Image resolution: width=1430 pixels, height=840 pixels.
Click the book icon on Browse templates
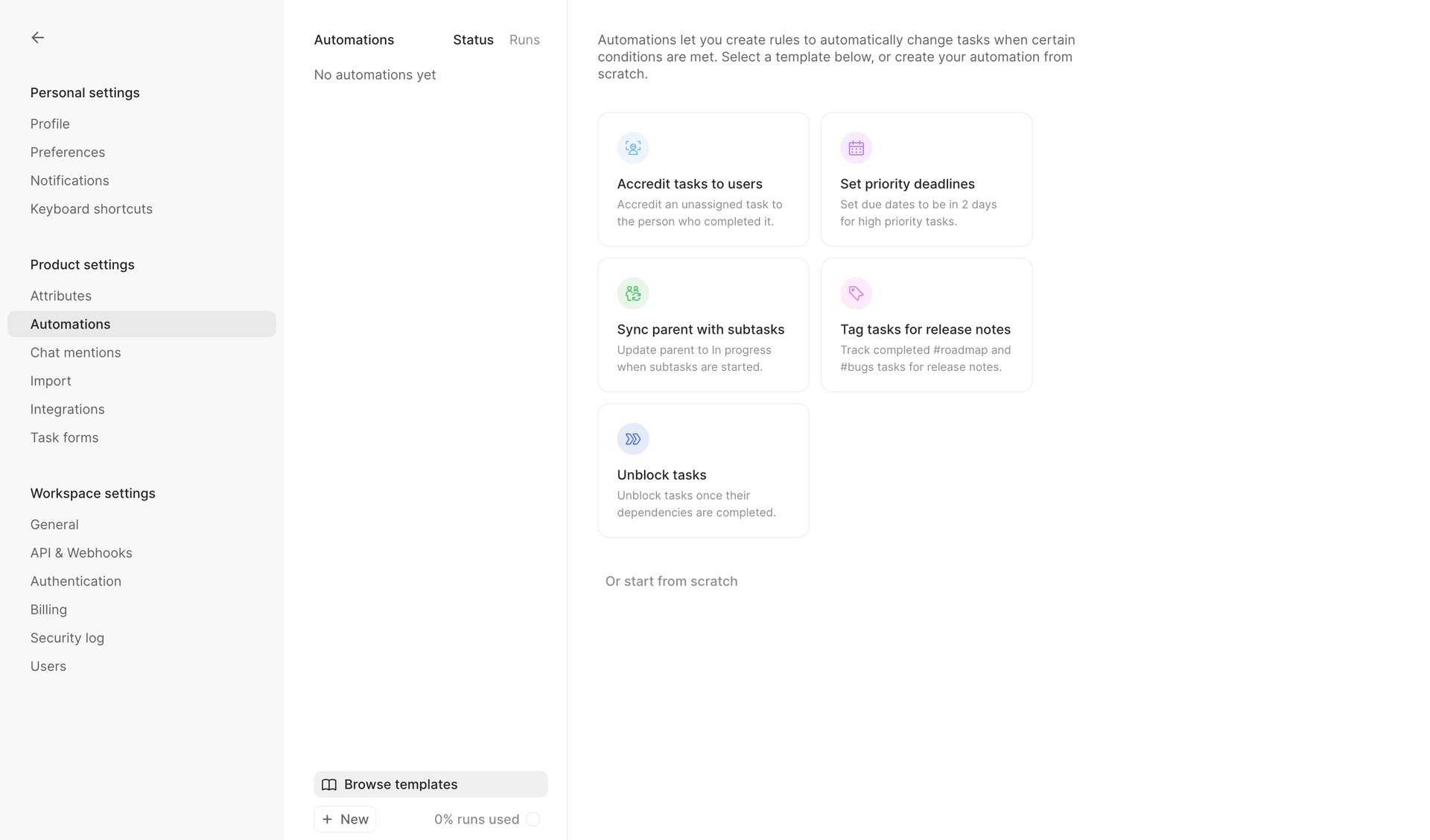[329, 784]
